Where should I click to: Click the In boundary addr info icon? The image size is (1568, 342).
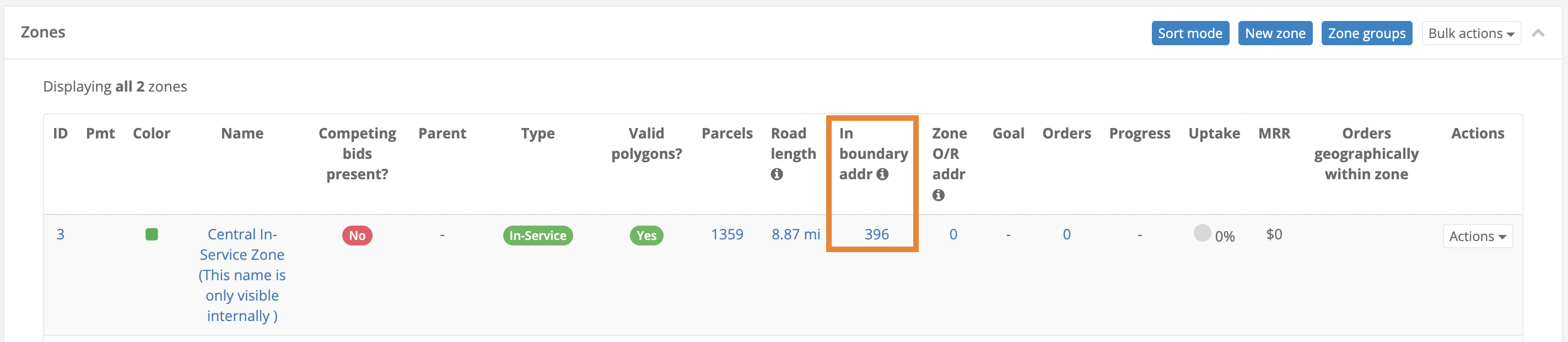(882, 174)
